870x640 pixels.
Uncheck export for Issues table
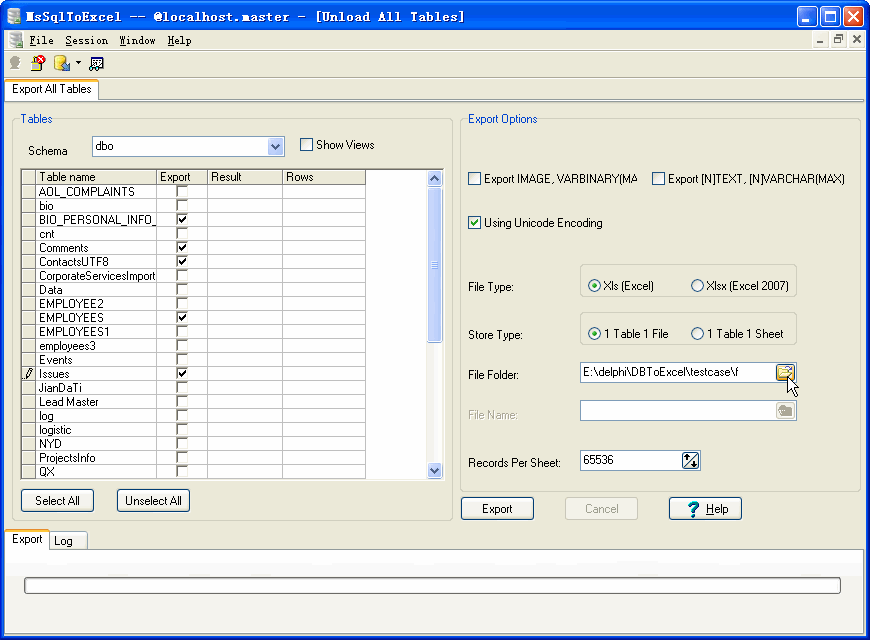181,374
